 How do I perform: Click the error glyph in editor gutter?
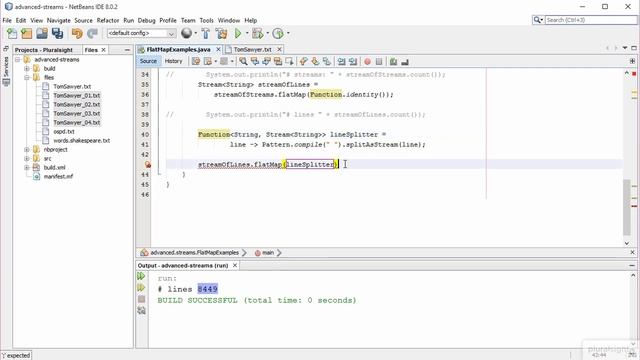click(147, 164)
